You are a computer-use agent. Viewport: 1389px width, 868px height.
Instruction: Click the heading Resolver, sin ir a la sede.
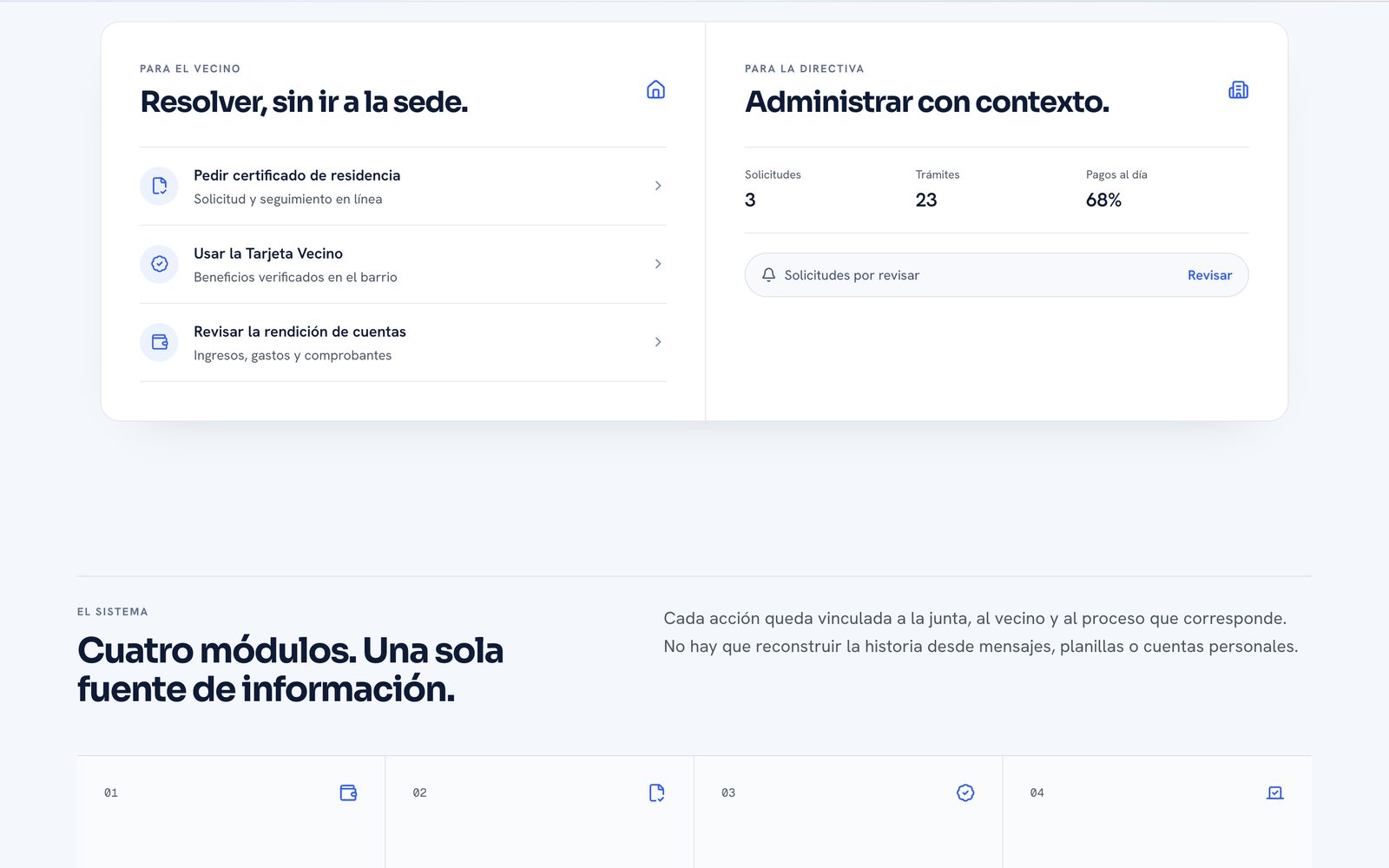304,102
